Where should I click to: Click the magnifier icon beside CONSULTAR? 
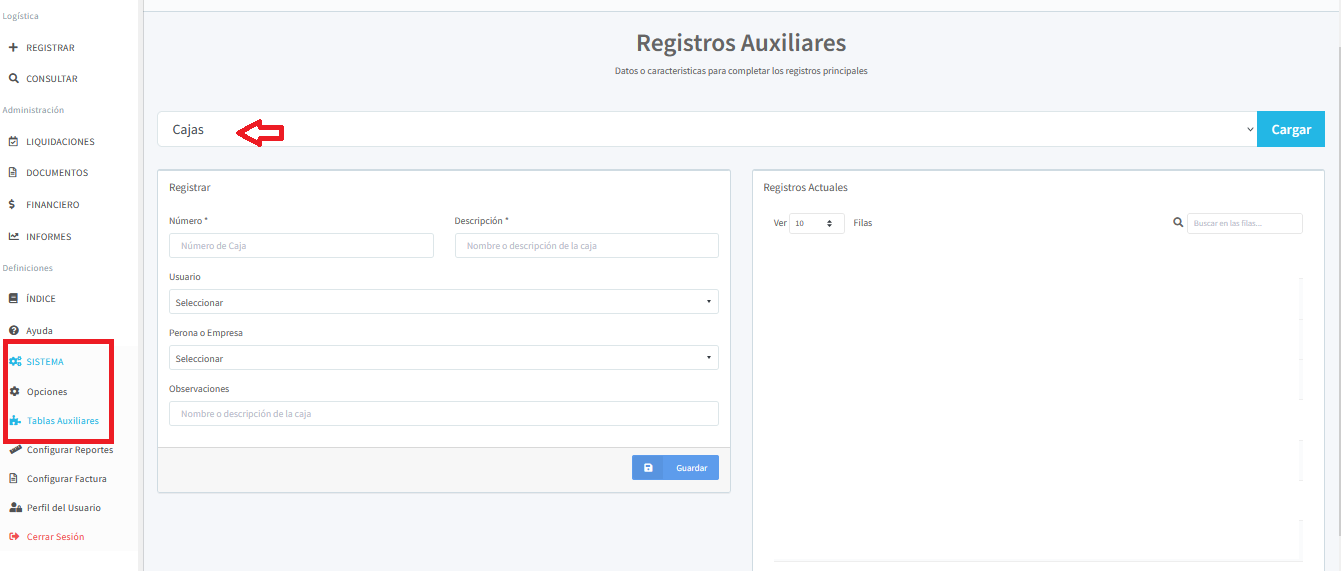point(13,79)
